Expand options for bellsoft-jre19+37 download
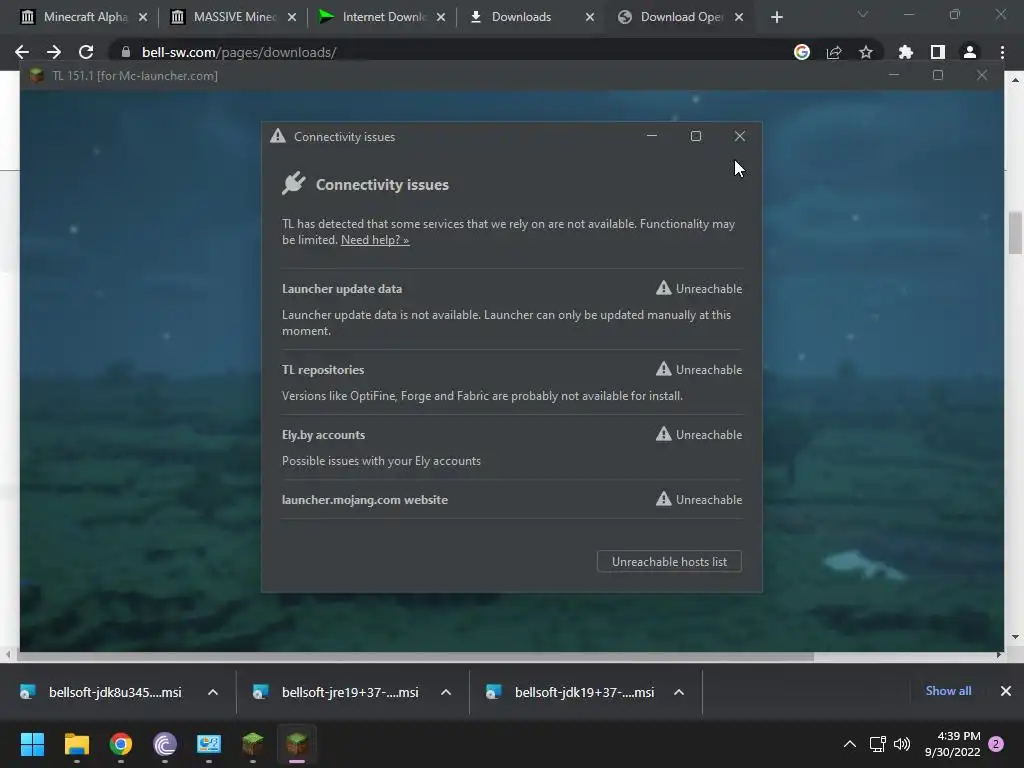The image size is (1024, 768). (446, 692)
